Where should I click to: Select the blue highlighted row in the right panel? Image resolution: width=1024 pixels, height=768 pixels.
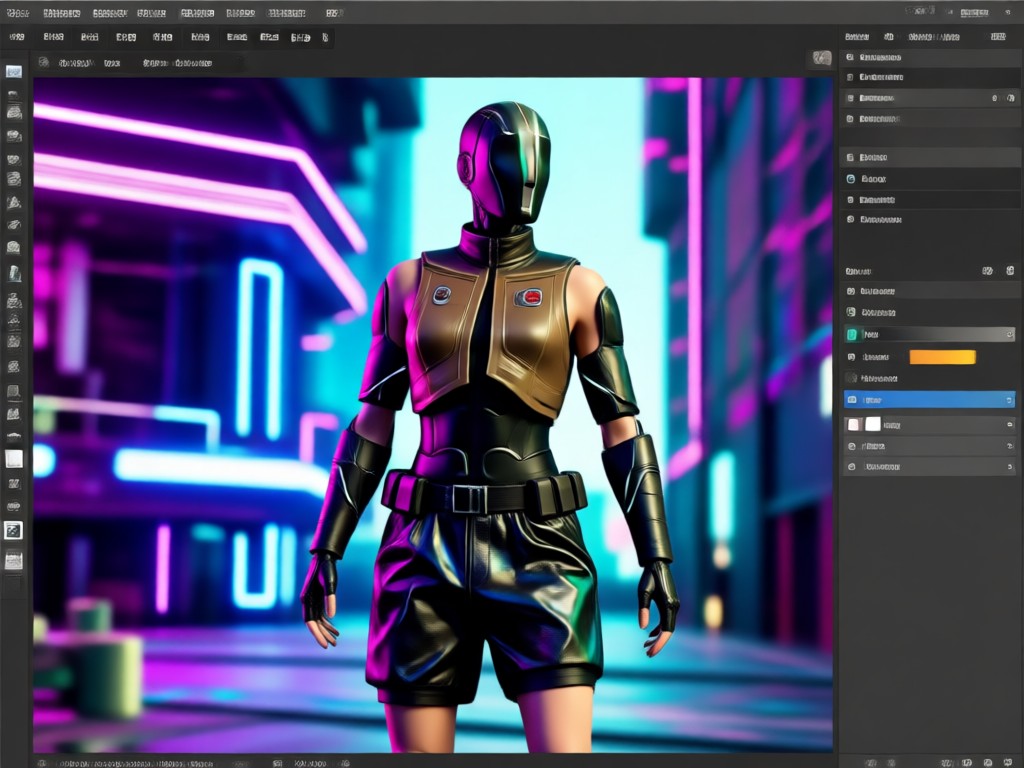click(x=929, y=399)
